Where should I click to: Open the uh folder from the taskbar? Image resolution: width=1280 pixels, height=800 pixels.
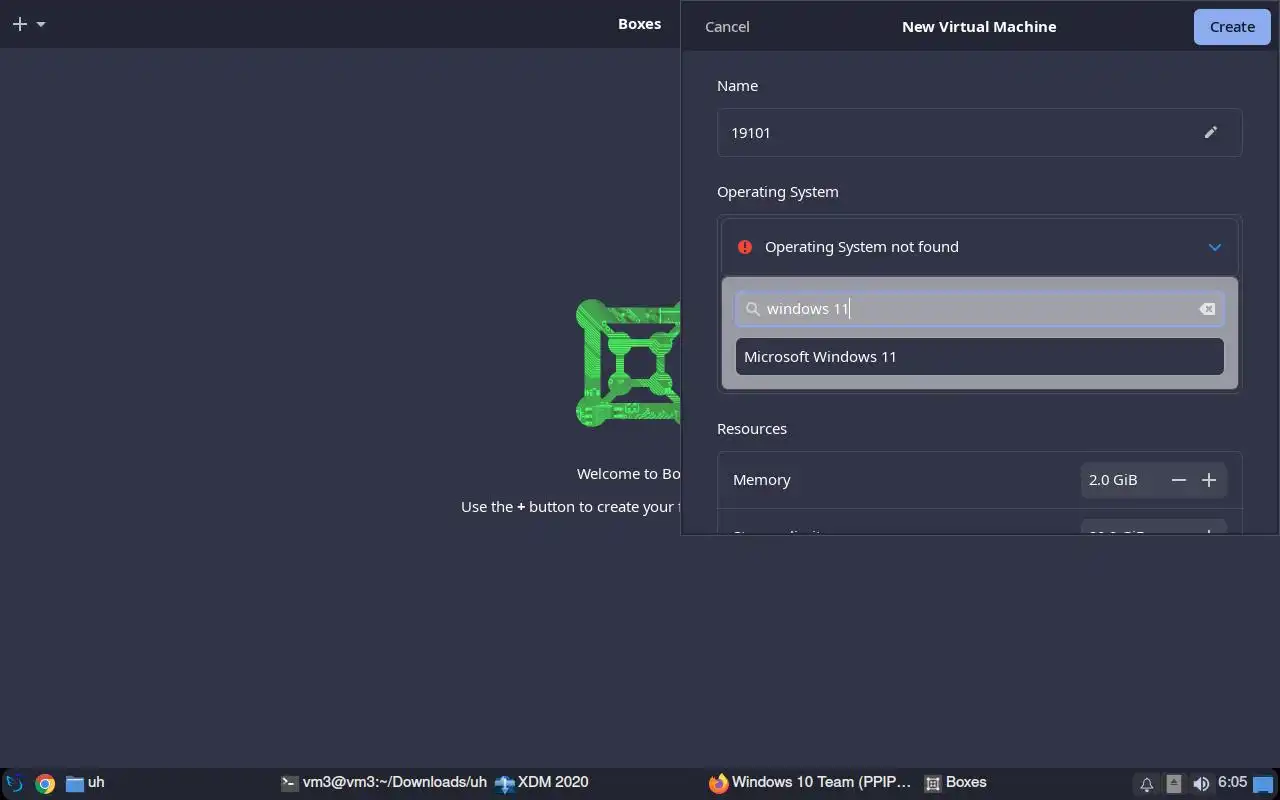[85, 783]
